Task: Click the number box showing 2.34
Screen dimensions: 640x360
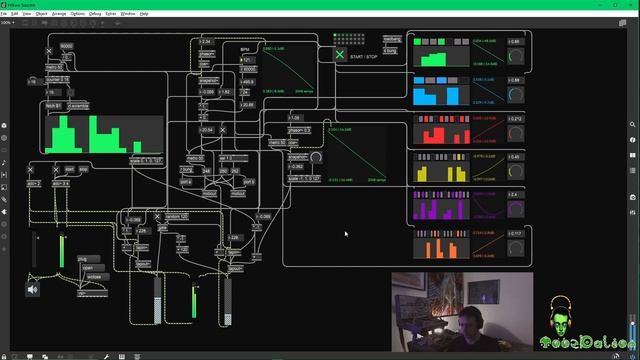Action: pyautogui.click(x=207, y=42)
